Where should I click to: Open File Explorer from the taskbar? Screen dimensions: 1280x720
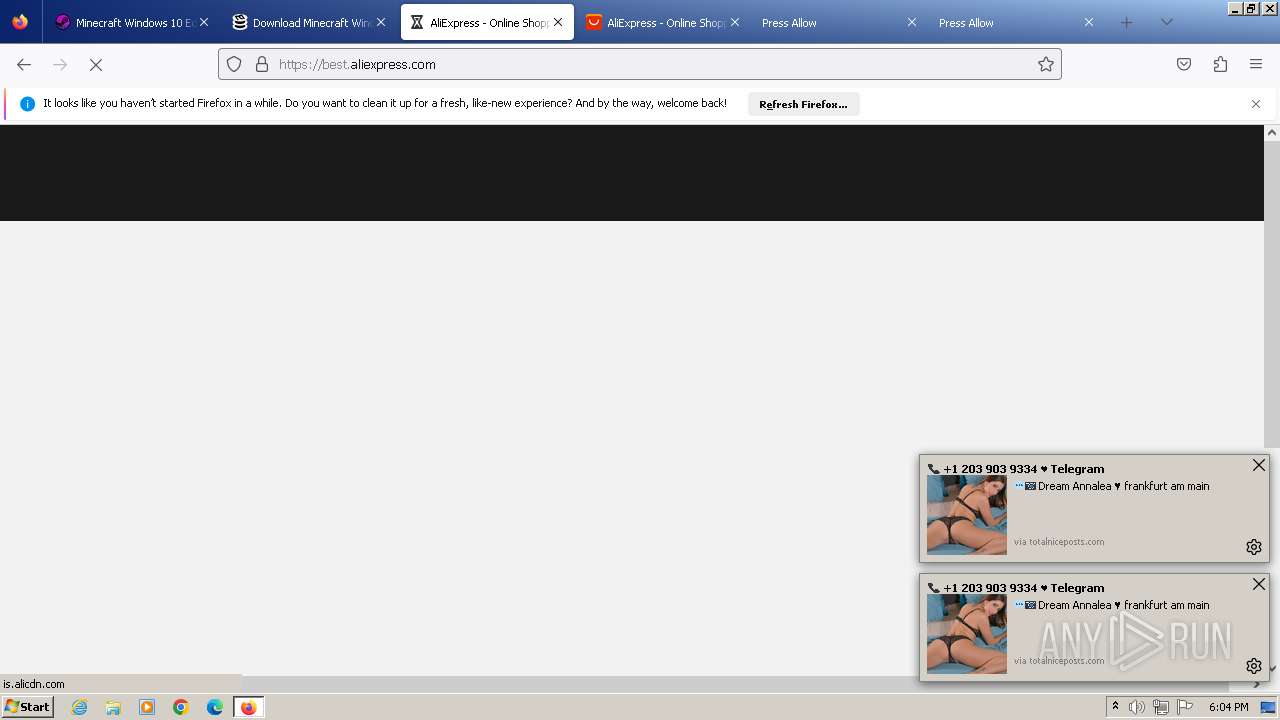pos(113,707)
